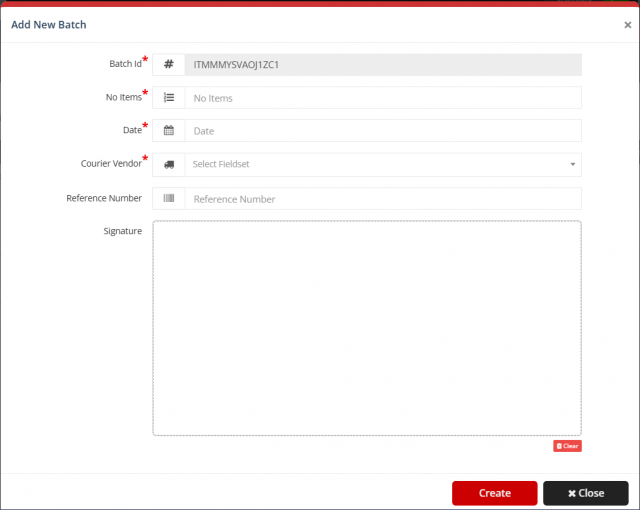640x510 pixels.
Task: Click the barcode icon for Reference Number
Action: click(x=168, y=199)
